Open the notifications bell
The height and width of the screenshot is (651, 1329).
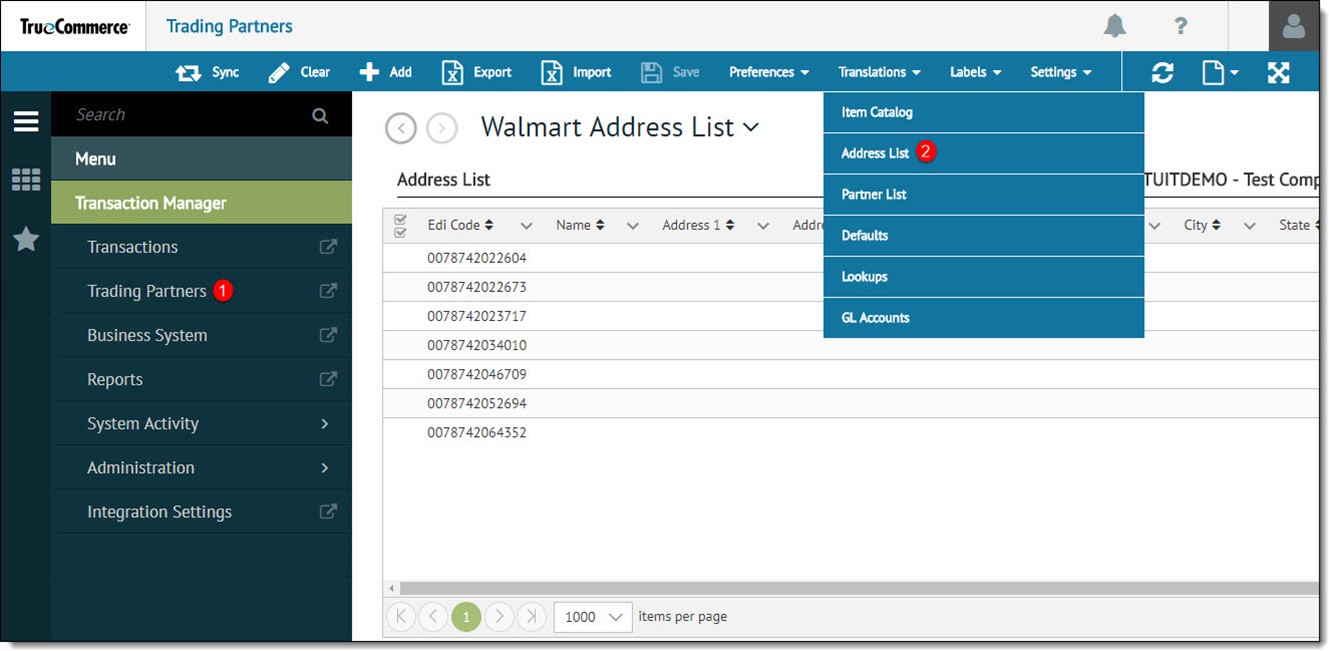pyautogui.click(x=1115, y=26)
